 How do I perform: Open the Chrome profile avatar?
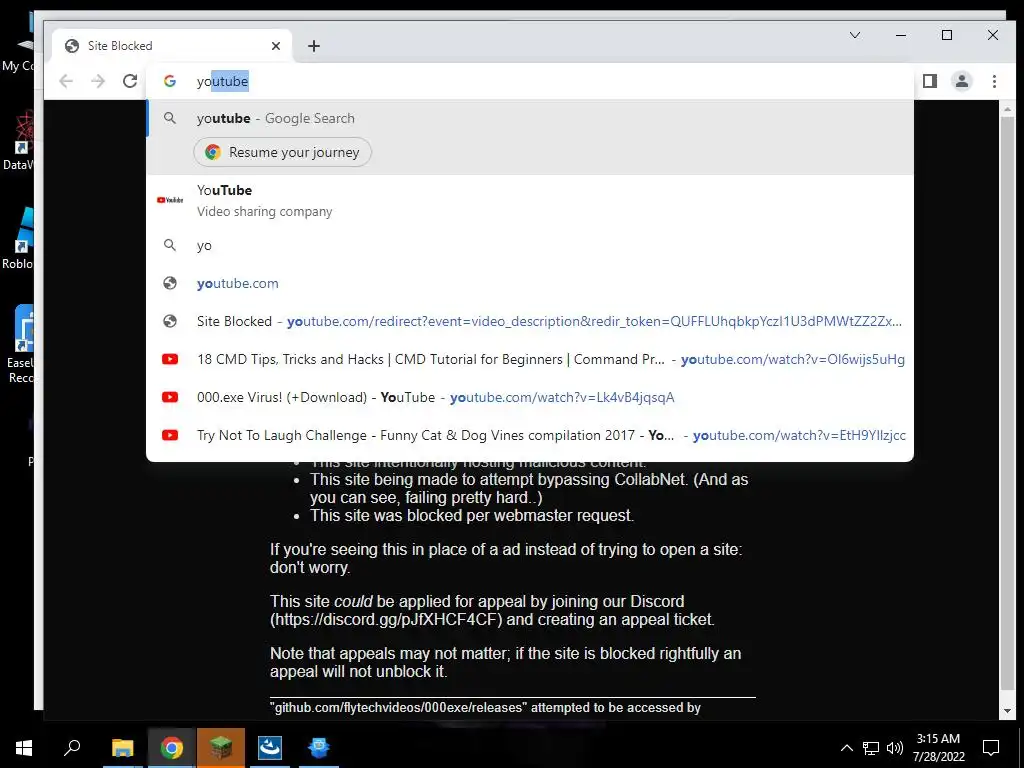click(961, 81)
